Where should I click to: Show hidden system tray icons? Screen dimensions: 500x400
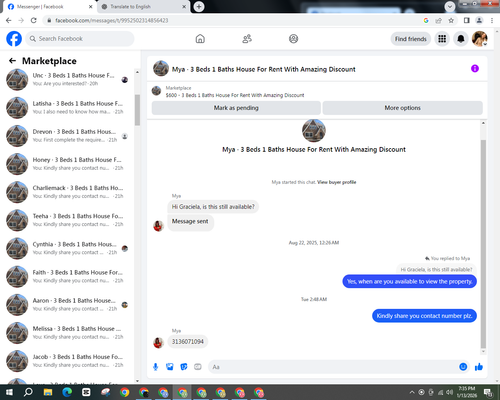pos(412,392)
